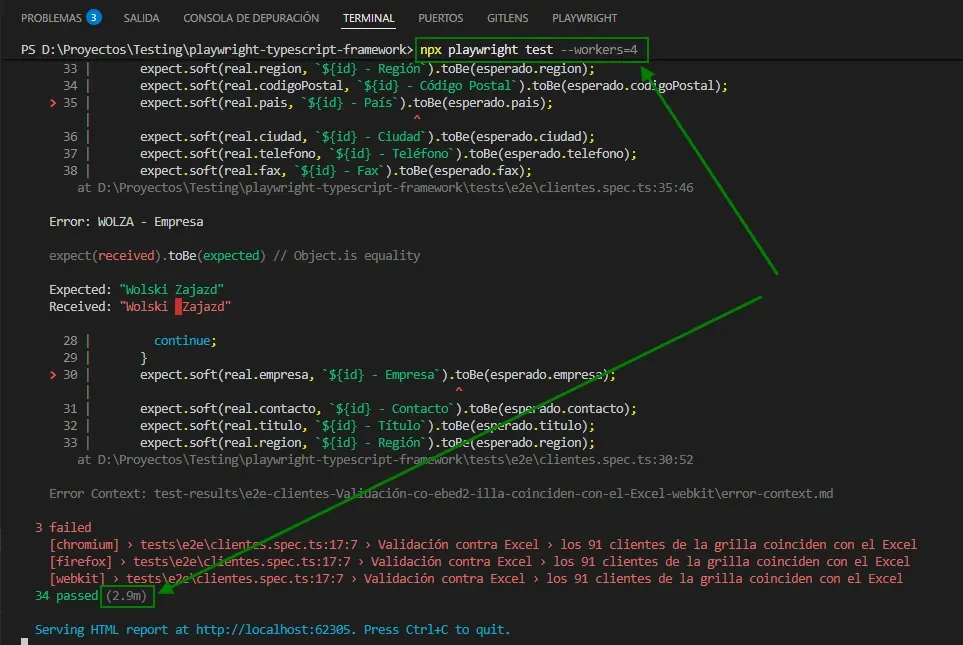Click the red error marker beside line 35
Screen dimensions: 963x645
tap(53, 103)
